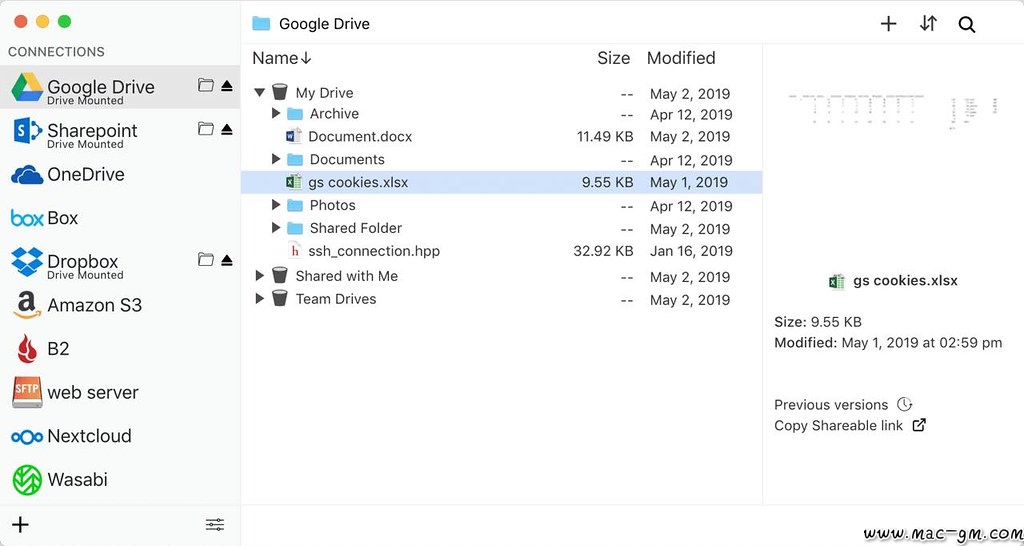
Task: Open the SFTP web server connection
Action: [120, 392]
